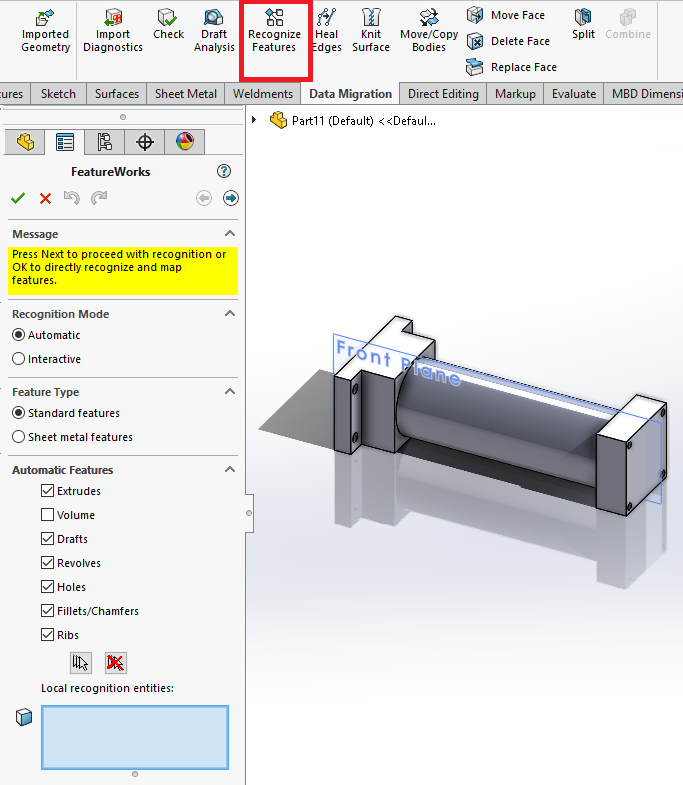Select the Interactive recognition mode

[18, 359]
